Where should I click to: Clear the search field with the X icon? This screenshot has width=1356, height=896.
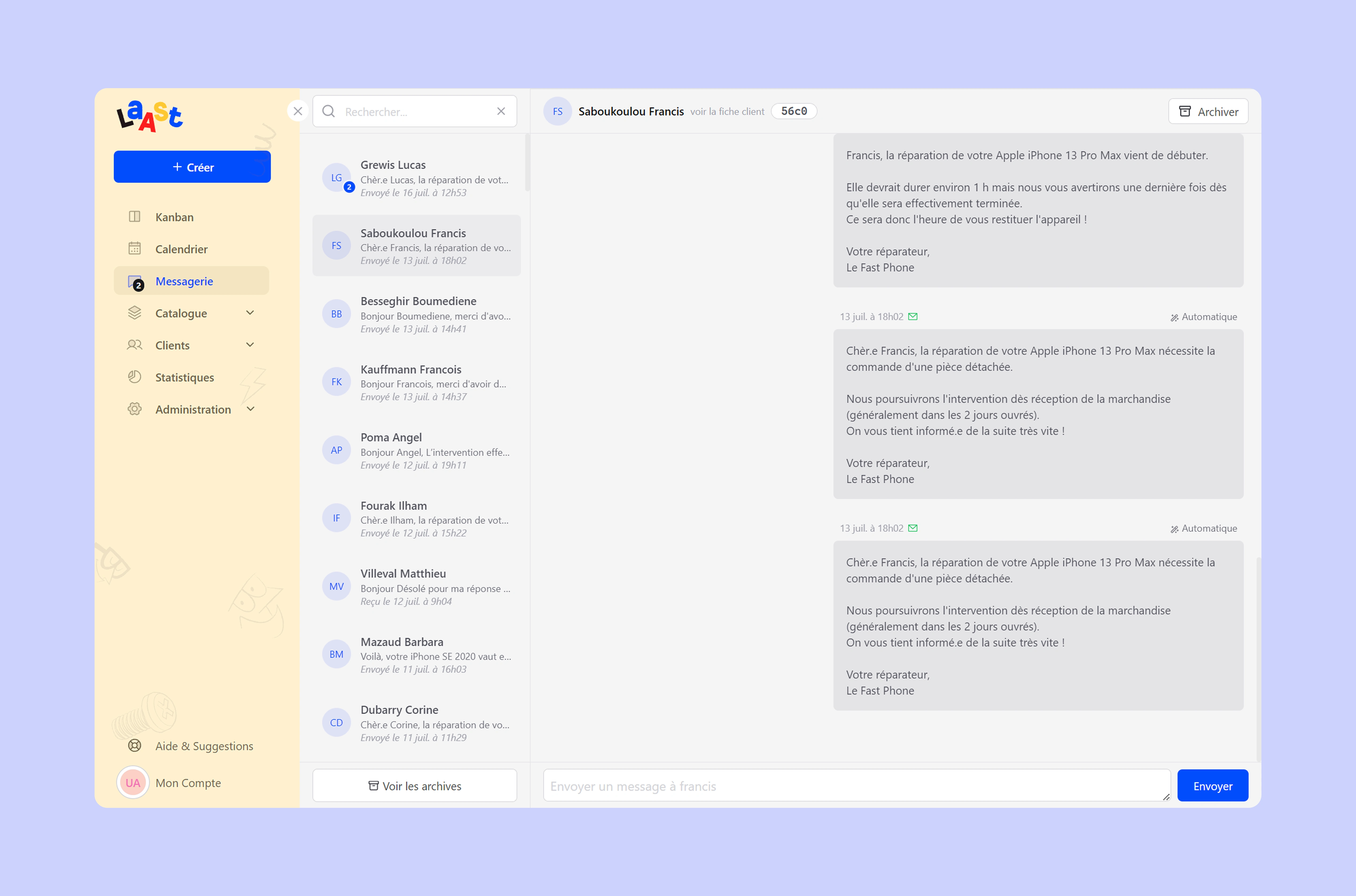pos(501,111)
